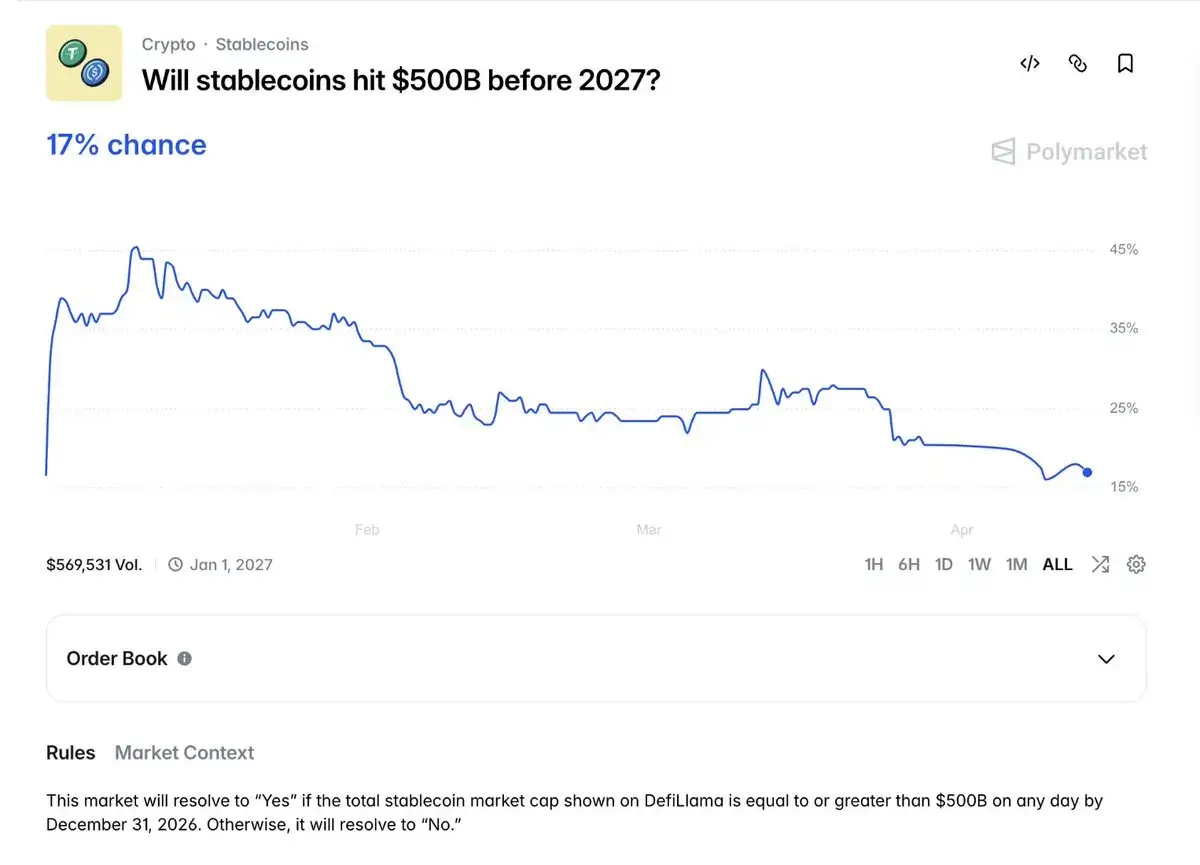
Task: Click the clock icon beside Jan 1, 2027
Action: point(176,564)
